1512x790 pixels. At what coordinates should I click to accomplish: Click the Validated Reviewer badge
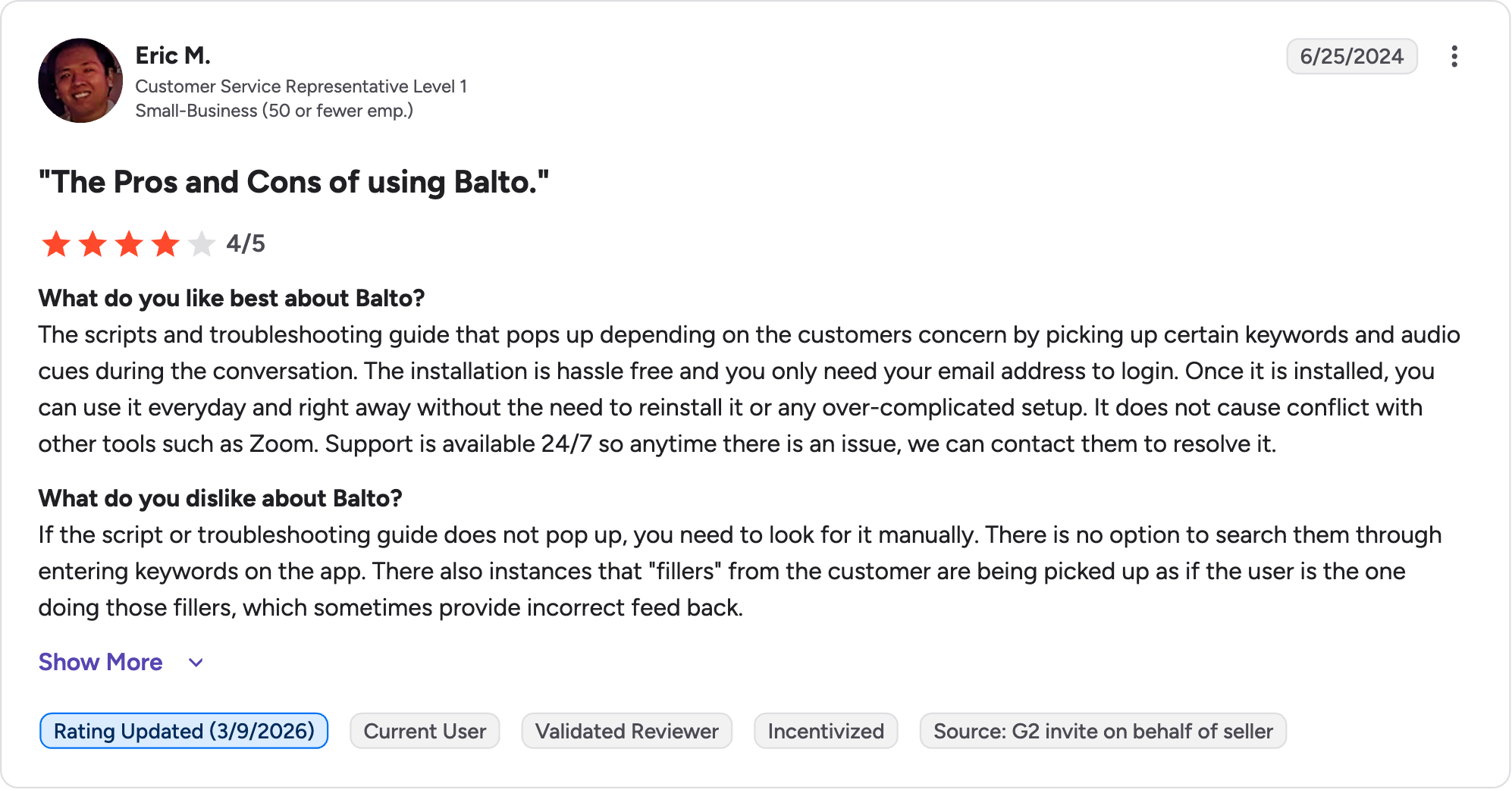626,731
